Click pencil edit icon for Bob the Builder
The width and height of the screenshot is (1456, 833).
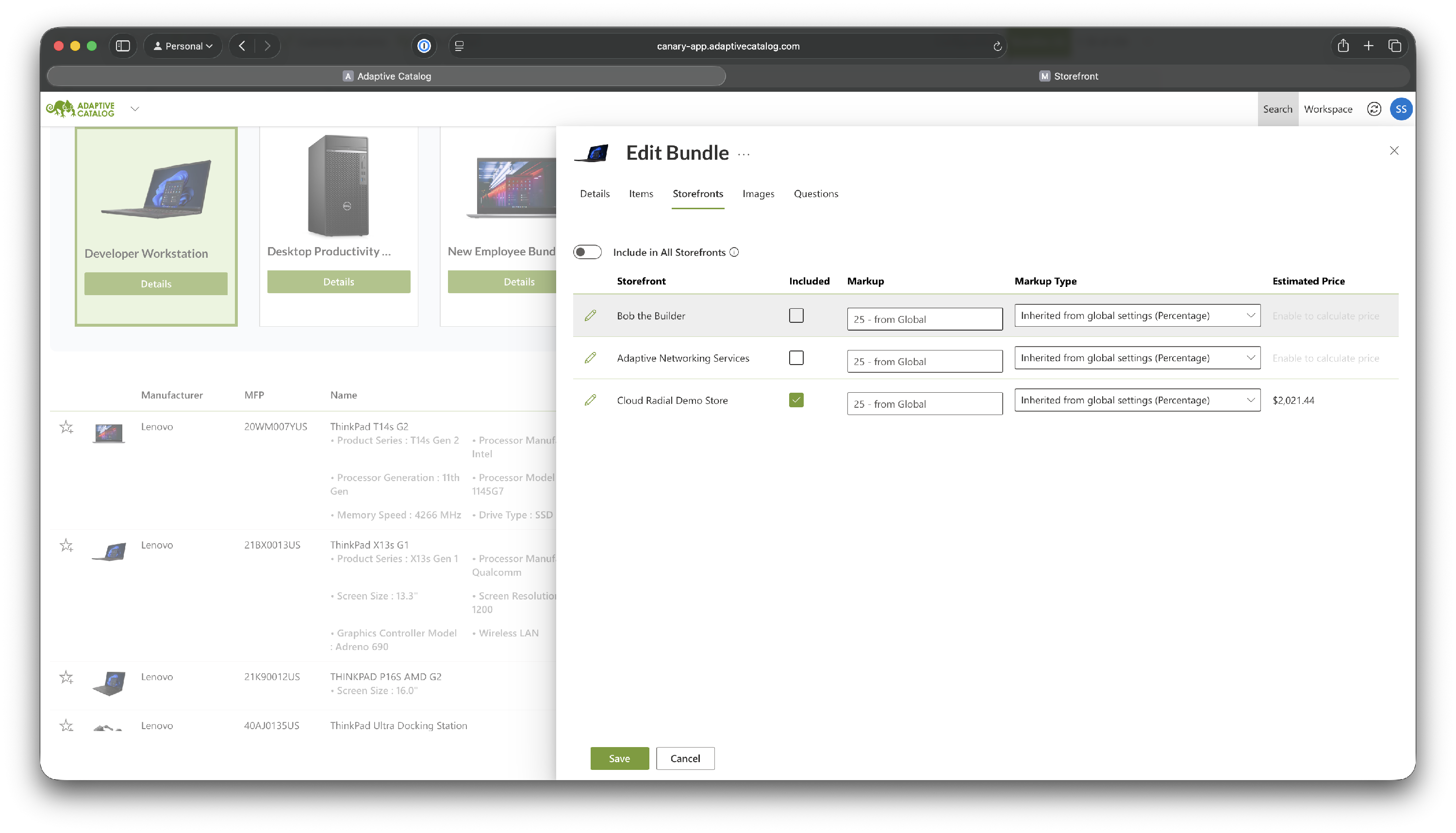590,315
